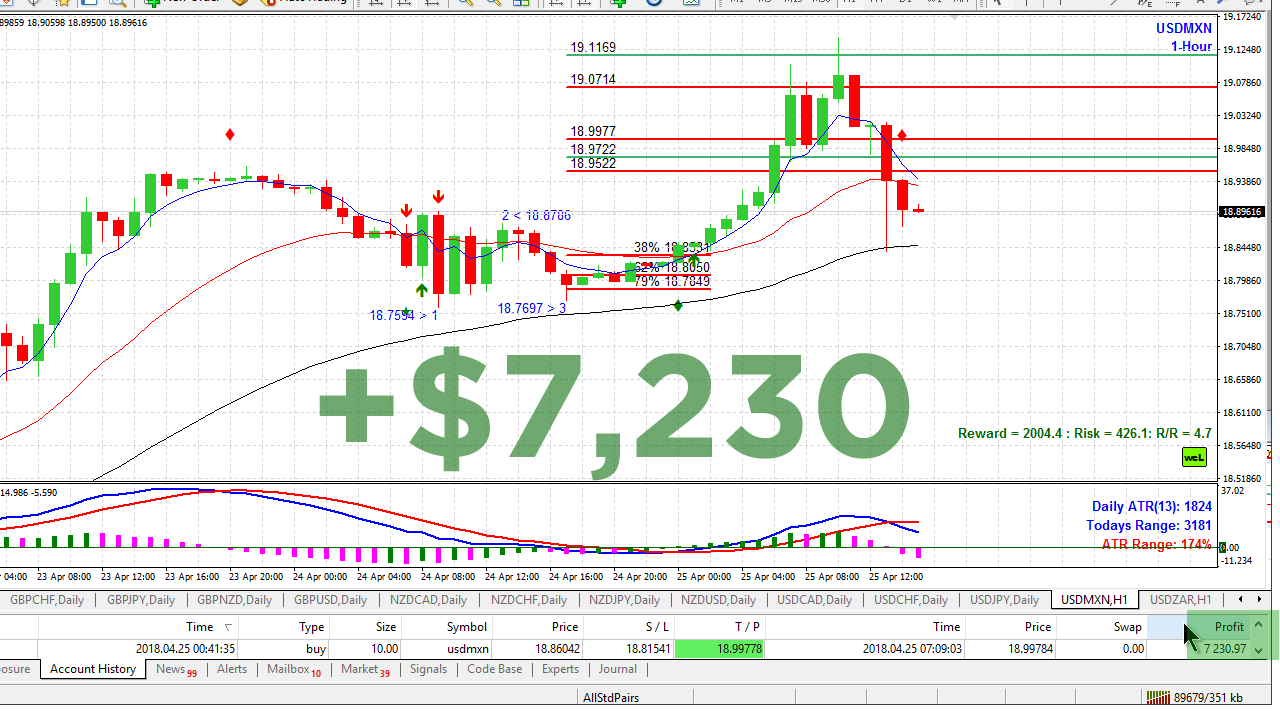This screenshot has height=721, width=1280.
Task: View the Experts terminal tab
Action: (560, 670)
